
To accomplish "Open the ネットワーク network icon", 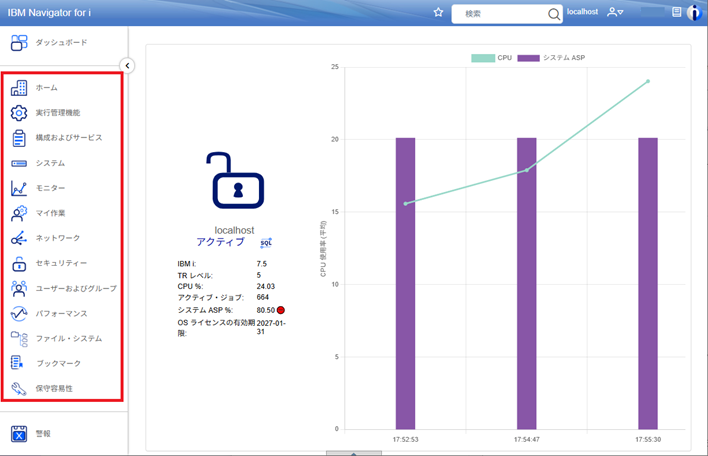I will 19,238.
